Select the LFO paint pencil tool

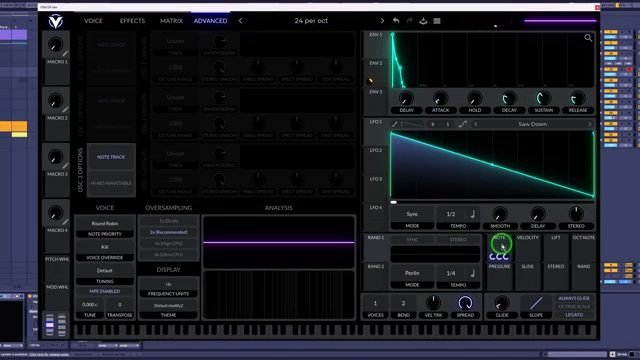coord(395,124)
